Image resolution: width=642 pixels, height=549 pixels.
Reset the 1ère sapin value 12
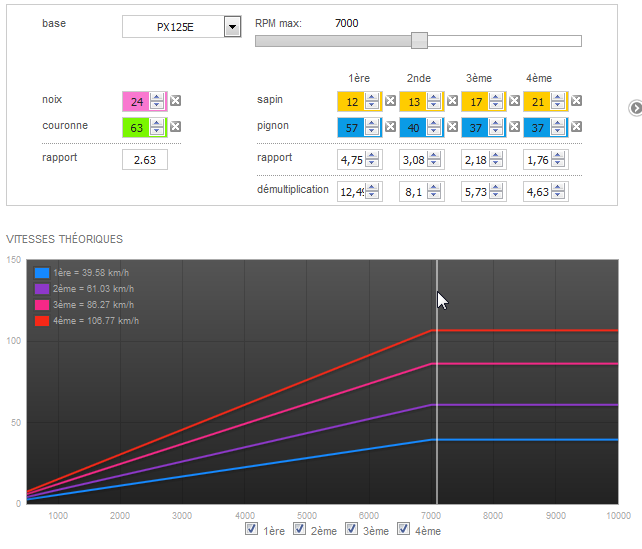click(390, 100)
